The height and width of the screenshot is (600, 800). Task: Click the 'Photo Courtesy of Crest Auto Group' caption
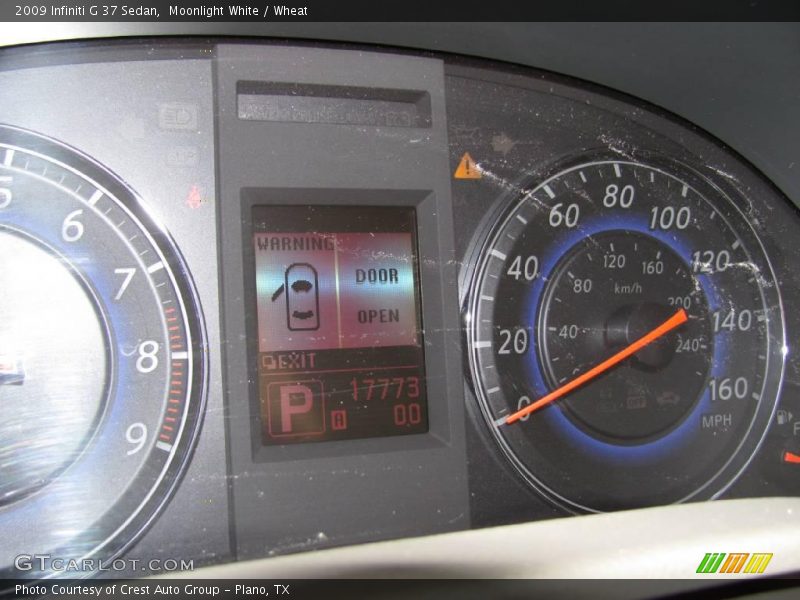coord(117,590)
